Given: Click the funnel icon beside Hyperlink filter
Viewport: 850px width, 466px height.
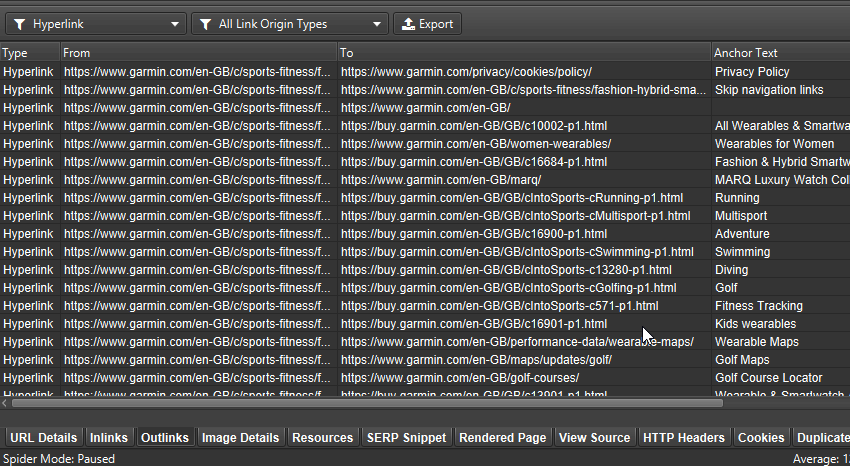Looking at the screenshot, I should tap(19, 24).
